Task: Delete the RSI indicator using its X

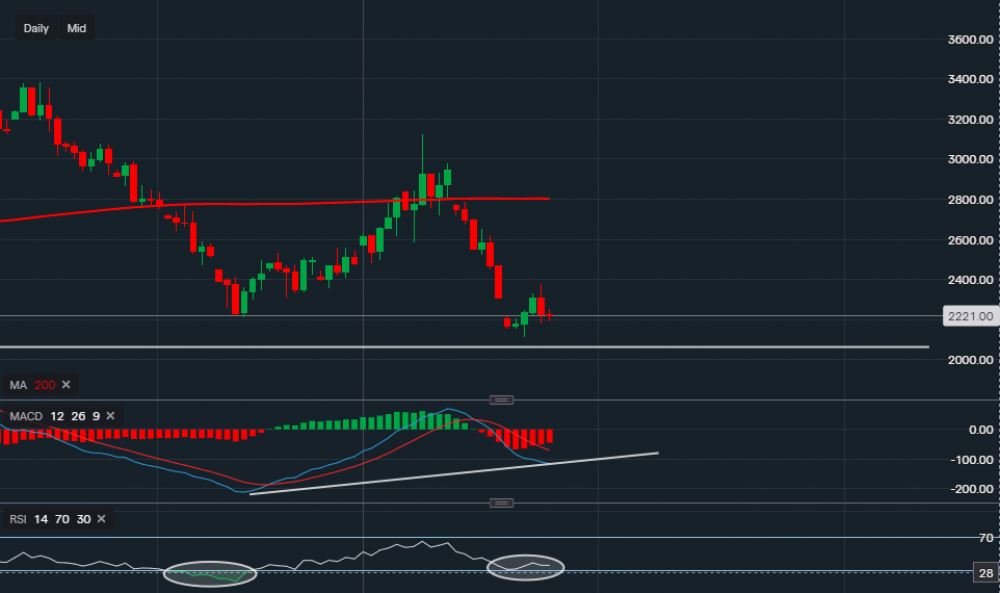Action: point(100,519)
